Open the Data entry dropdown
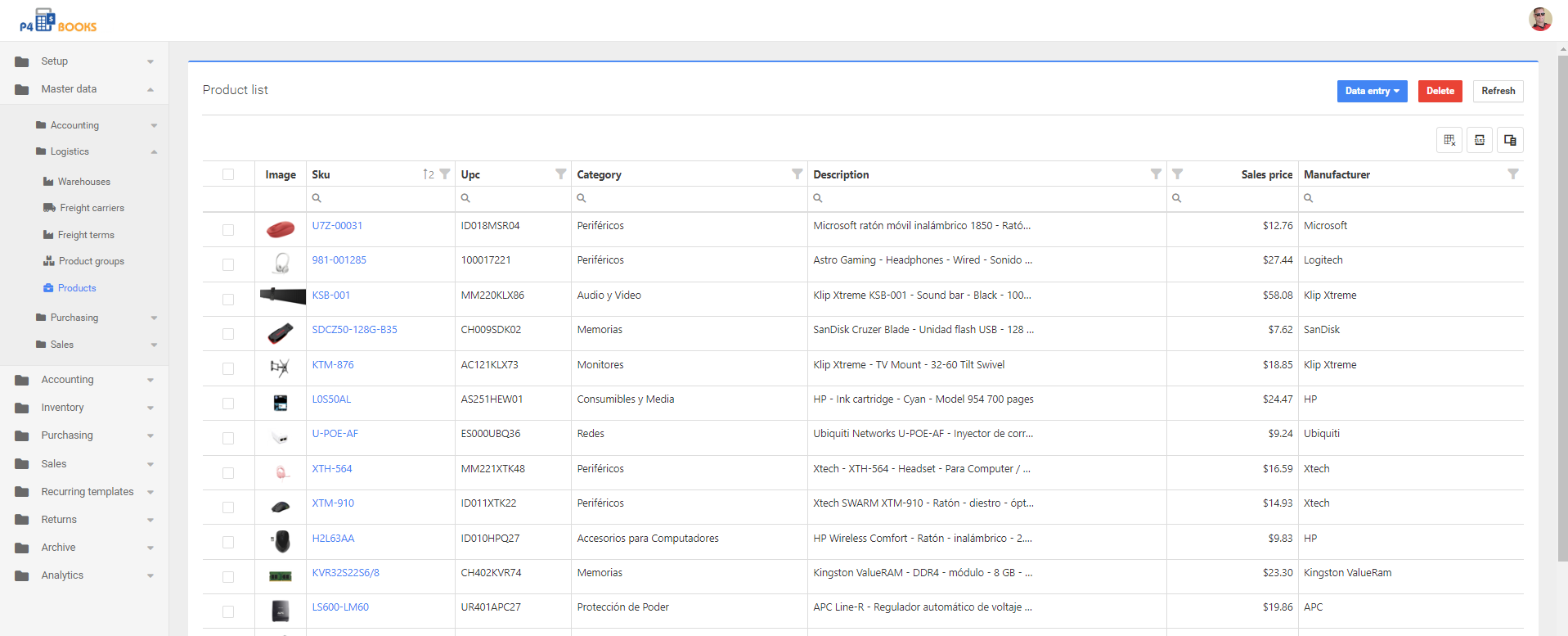Screen dimensions: 1568x636 [x=1371, y=91]
